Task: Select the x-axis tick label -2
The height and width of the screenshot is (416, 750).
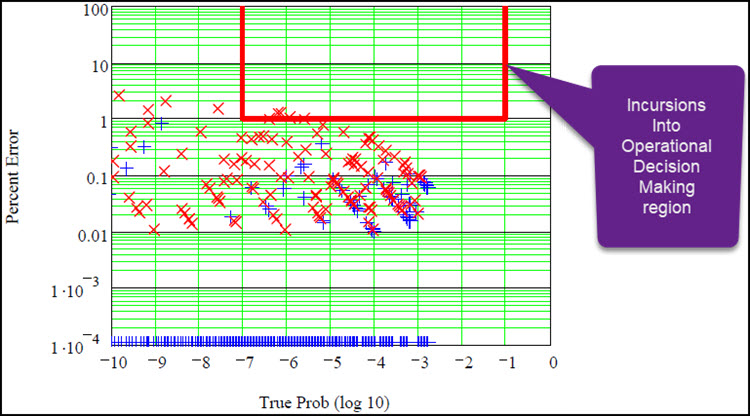Action: [x=462, y=362]
